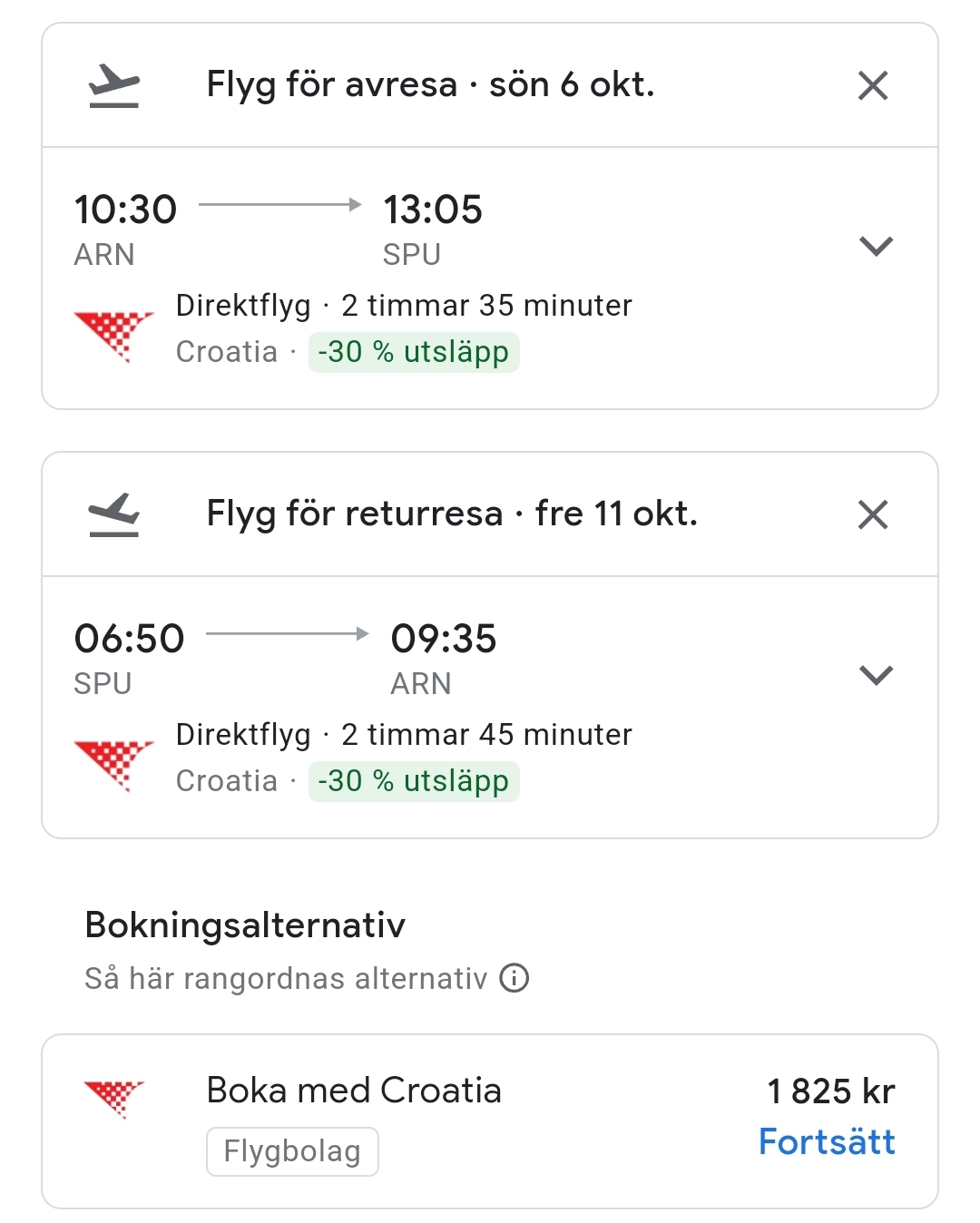The image size is (980, 1223).
Task: Click 'Flyg för returresa' header title
Action: pyautogui.click(x=452, y=514)
